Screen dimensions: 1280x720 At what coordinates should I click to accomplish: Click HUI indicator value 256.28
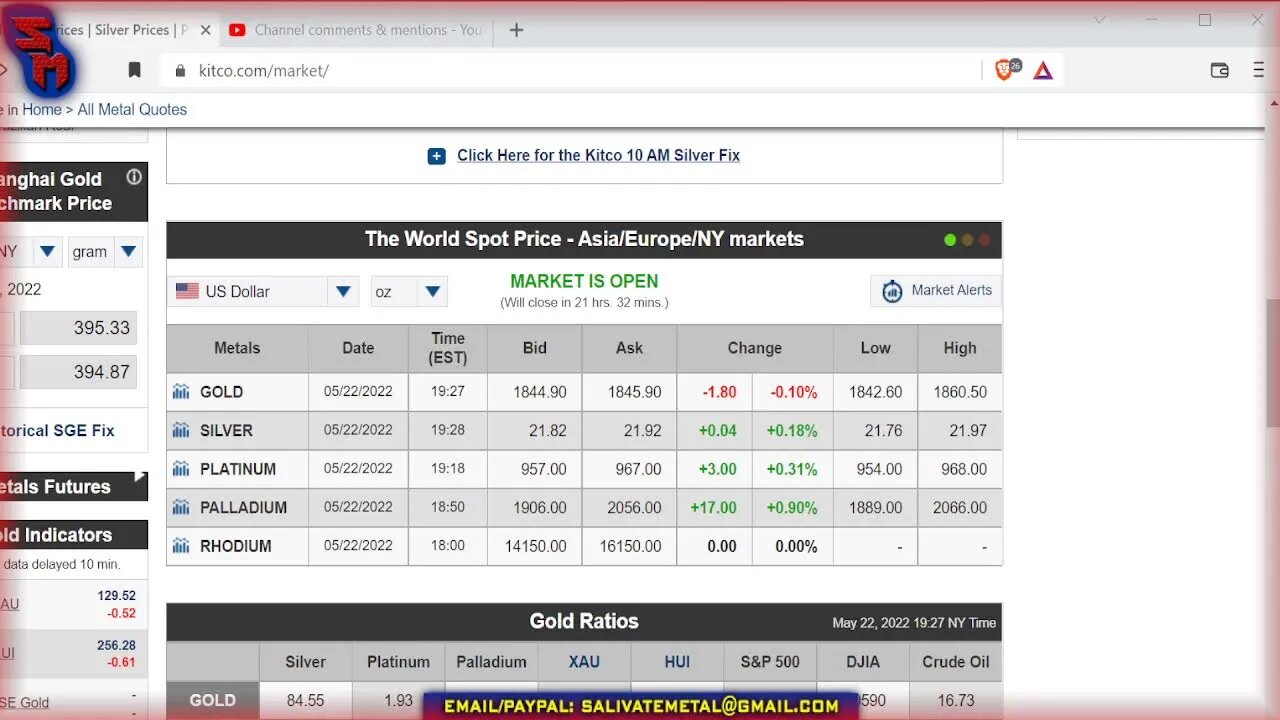pos(117,645)
